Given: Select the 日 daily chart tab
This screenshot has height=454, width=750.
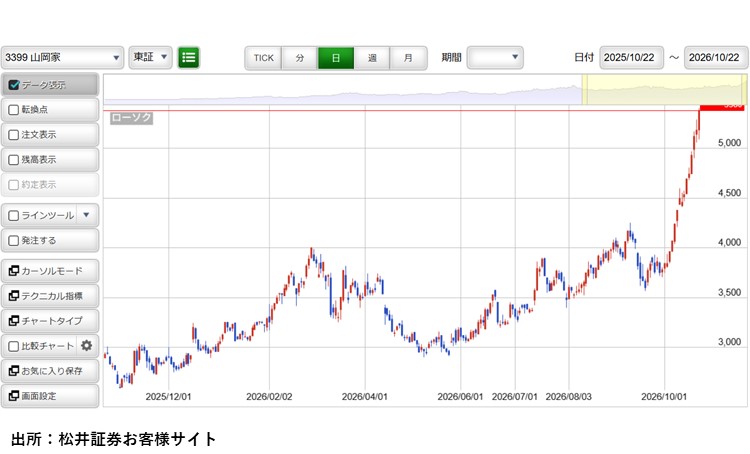Looking at the screenshot, I should [336, 58].
